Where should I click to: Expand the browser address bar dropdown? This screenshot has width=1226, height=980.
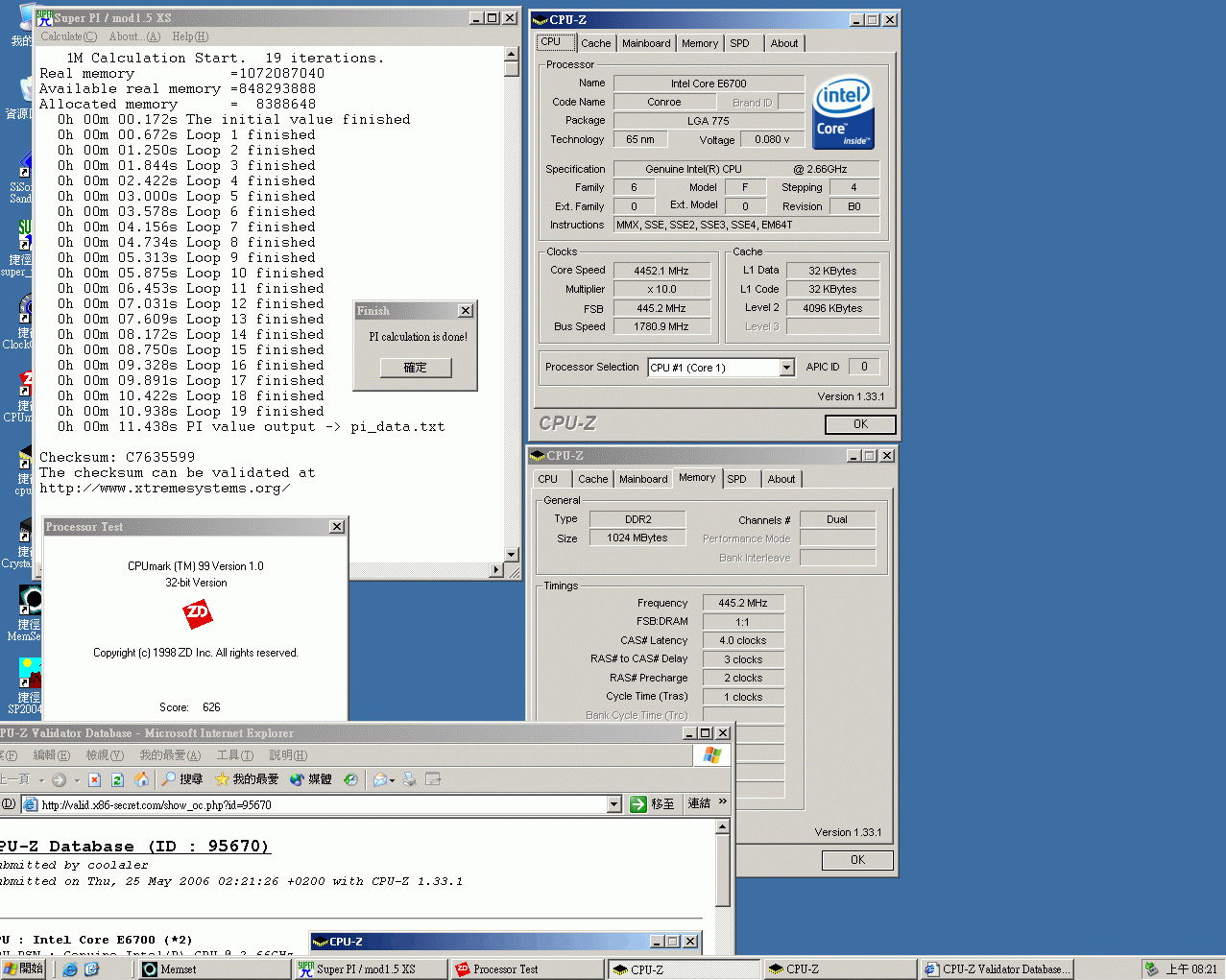pyautogui.click(x=614, y=804)
